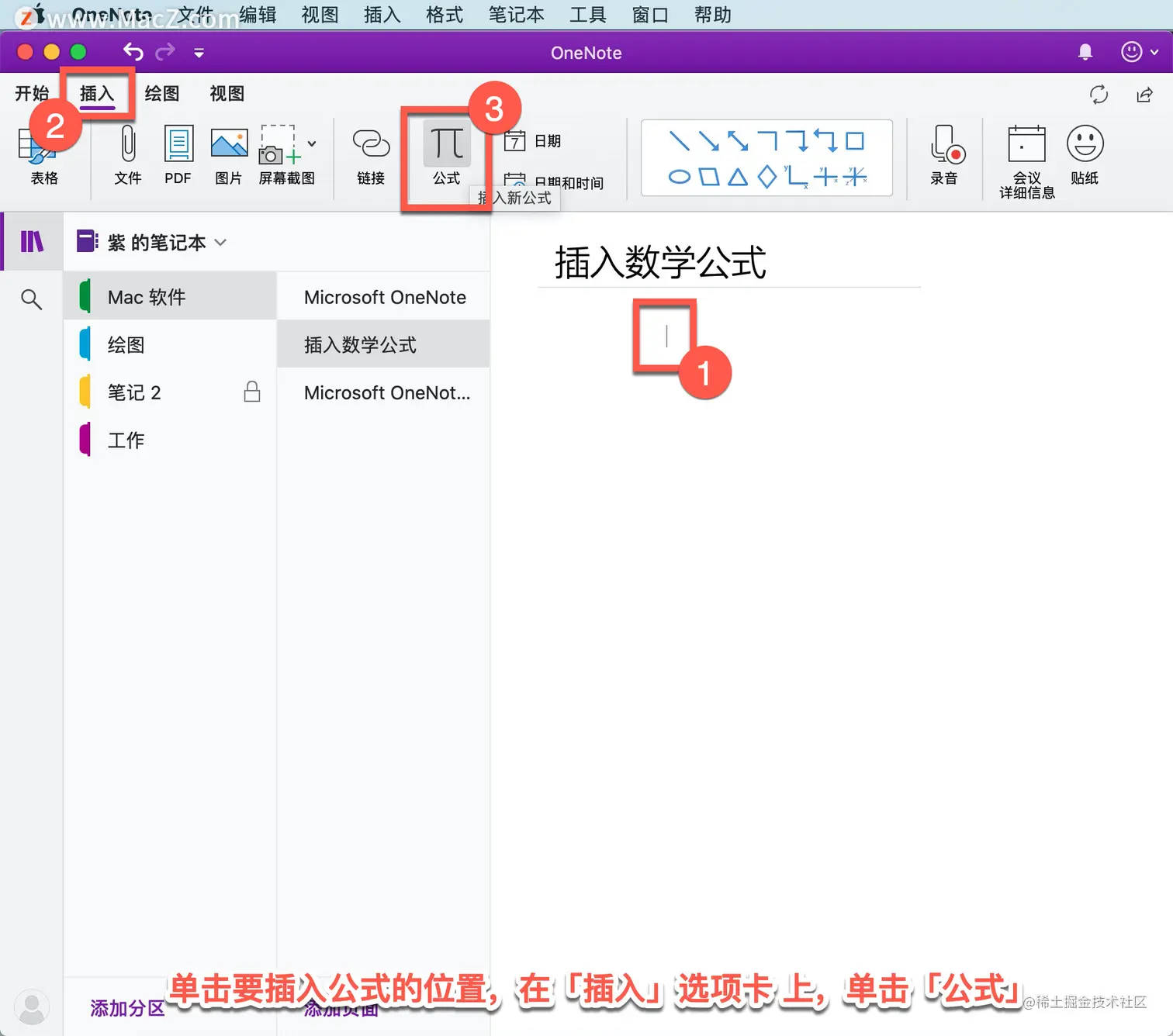Show the notebooks navigation pane icon
Screen dimensions: 1173x1036
click(x=32, y=242)
